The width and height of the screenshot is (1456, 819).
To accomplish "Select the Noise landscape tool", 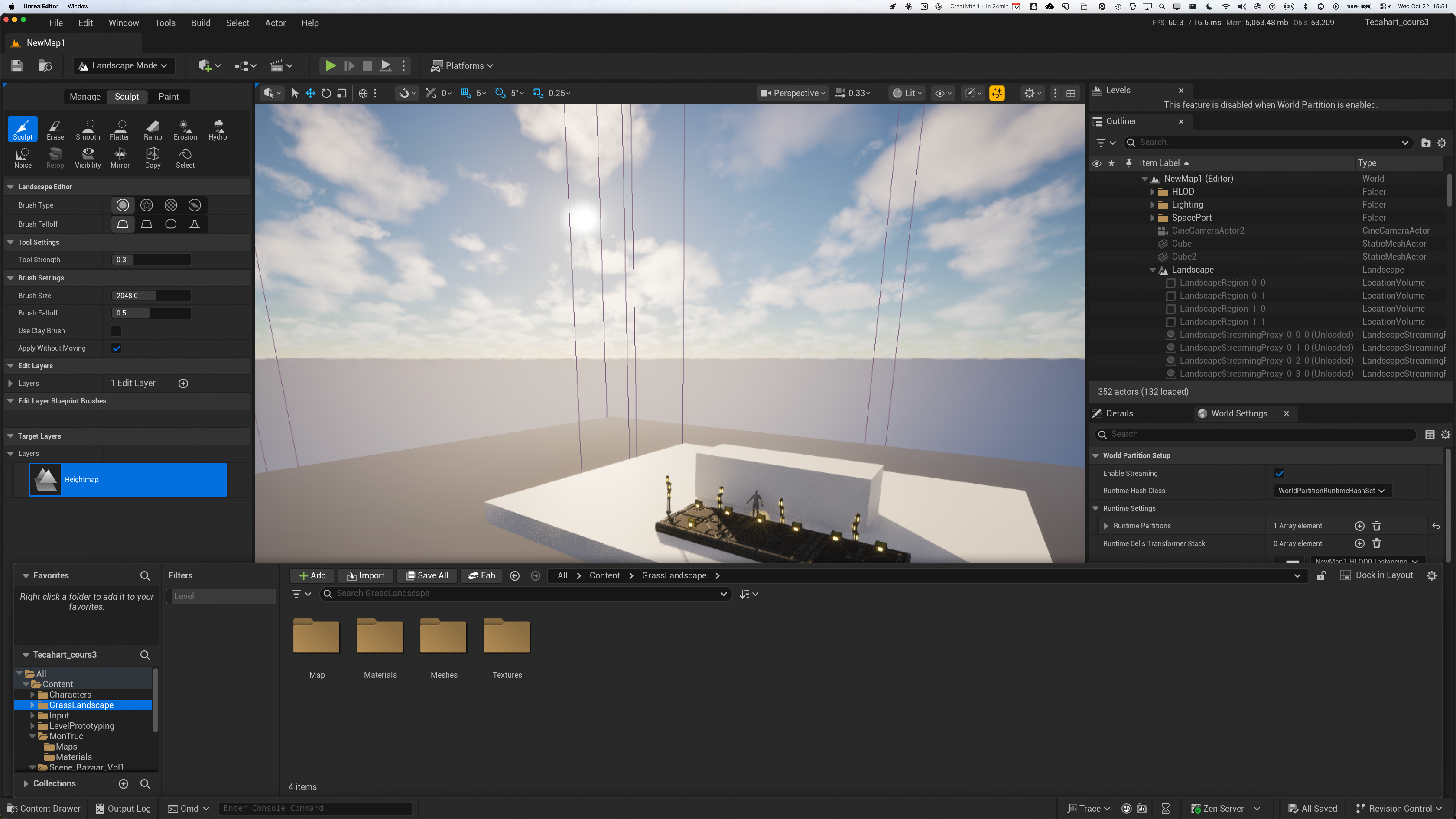I will click(23, 158).
